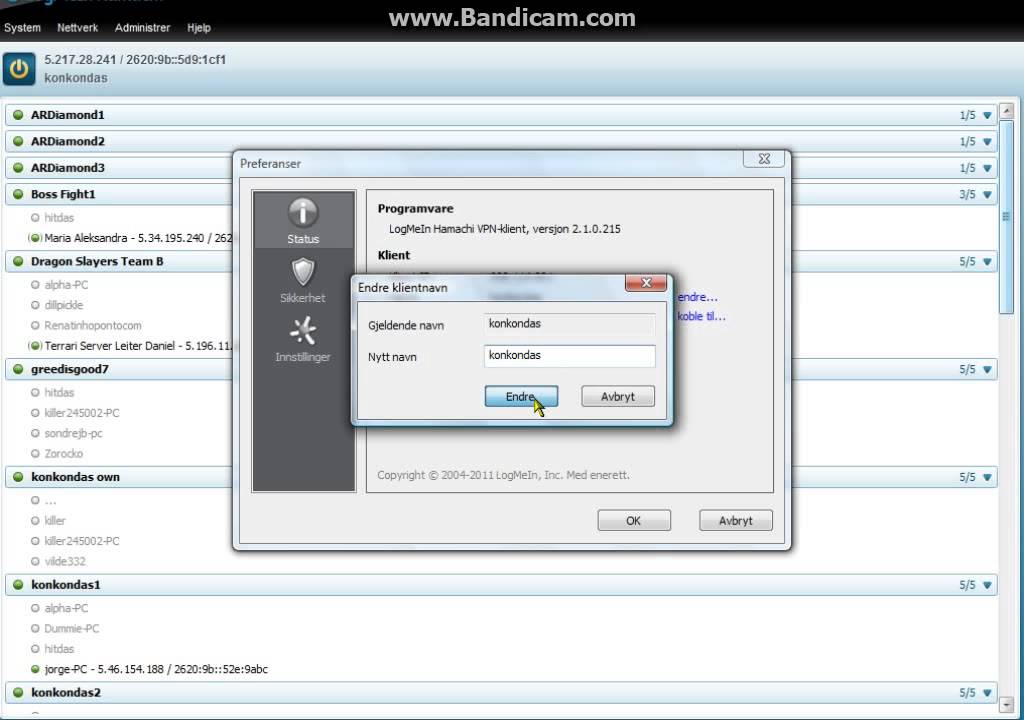Select member Dummie-PC

point(72,629)
